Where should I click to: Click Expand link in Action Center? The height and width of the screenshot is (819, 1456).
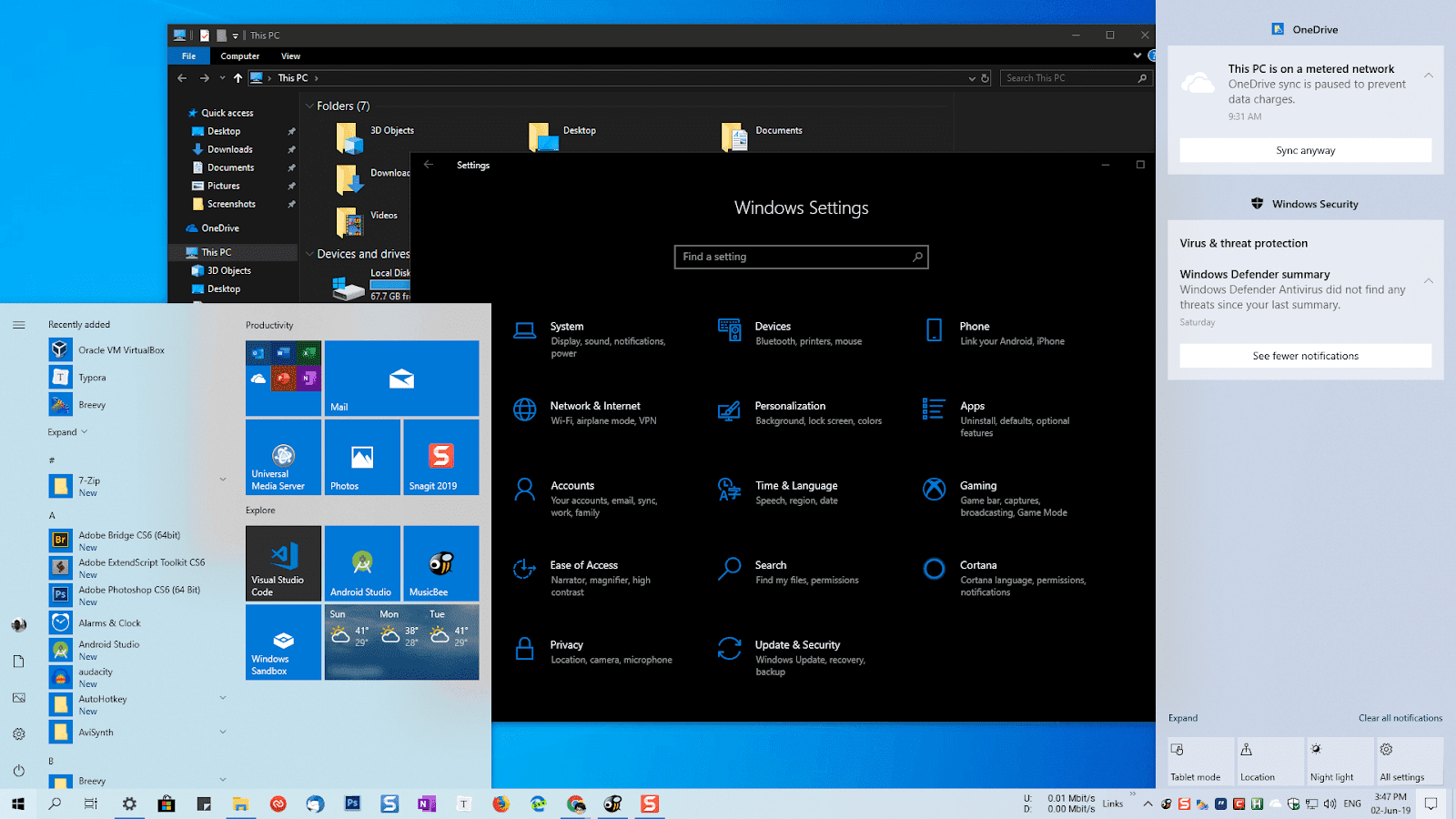1183,718
